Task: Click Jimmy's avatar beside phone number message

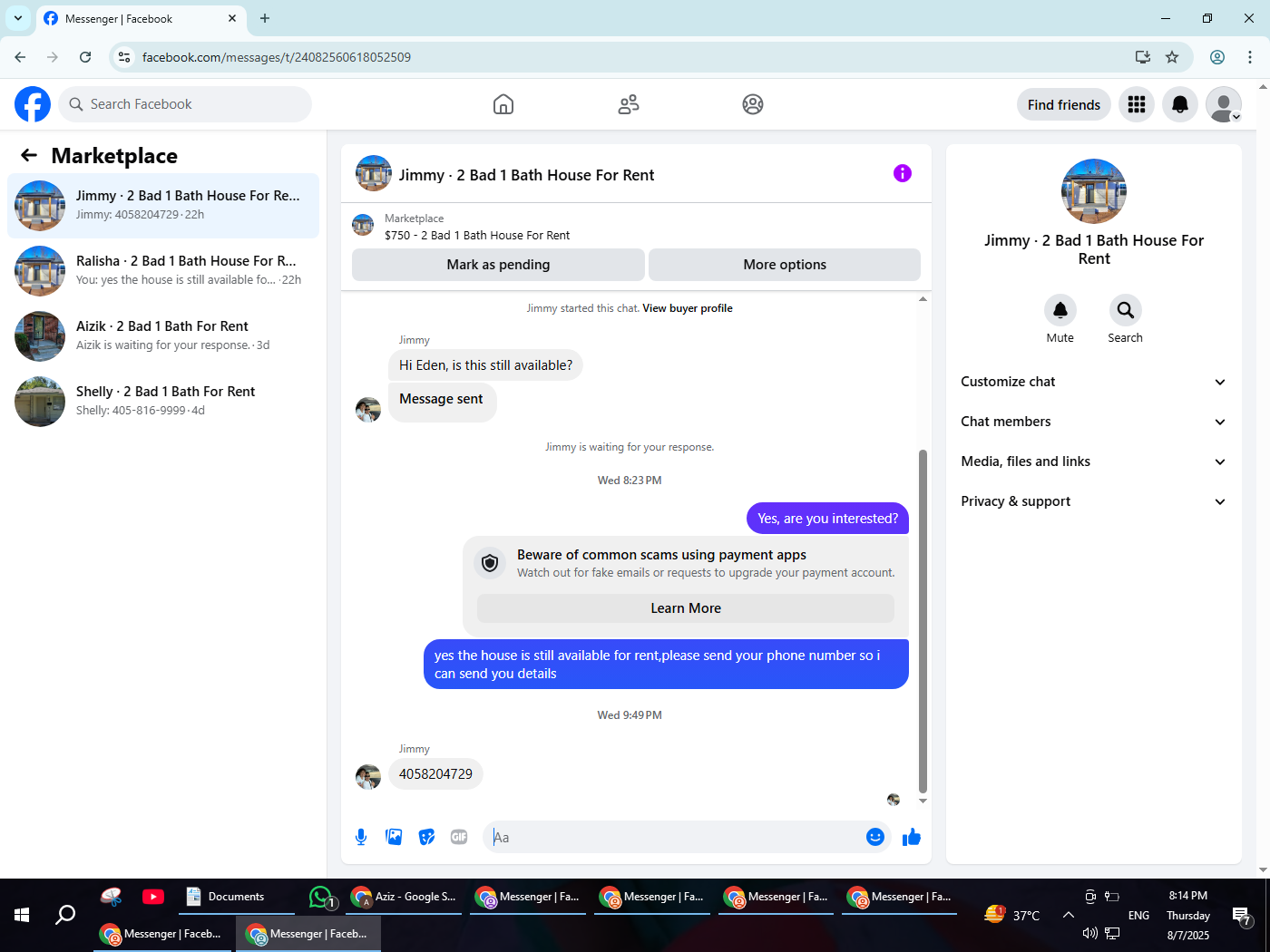Action: tap(368, 777)
